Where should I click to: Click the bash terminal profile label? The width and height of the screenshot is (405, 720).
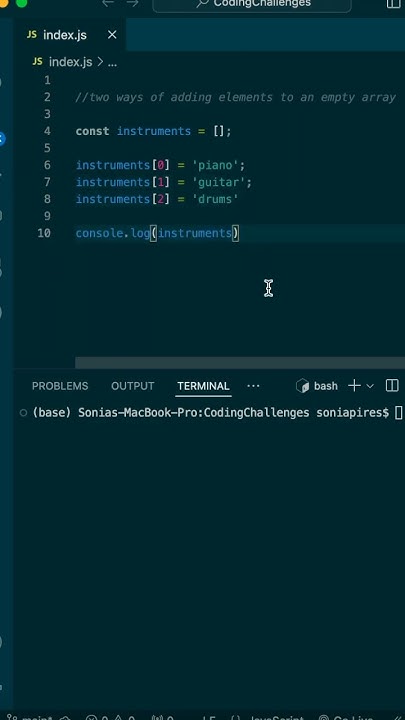tap(326, 386)
